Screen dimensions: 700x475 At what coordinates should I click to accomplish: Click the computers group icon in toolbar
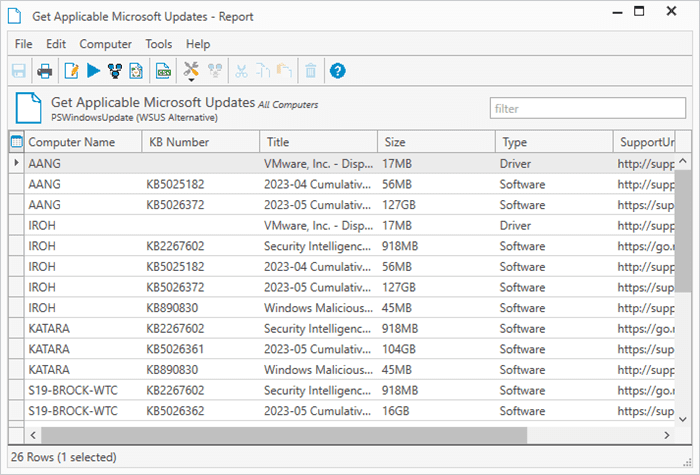click(x=114, y=71)
